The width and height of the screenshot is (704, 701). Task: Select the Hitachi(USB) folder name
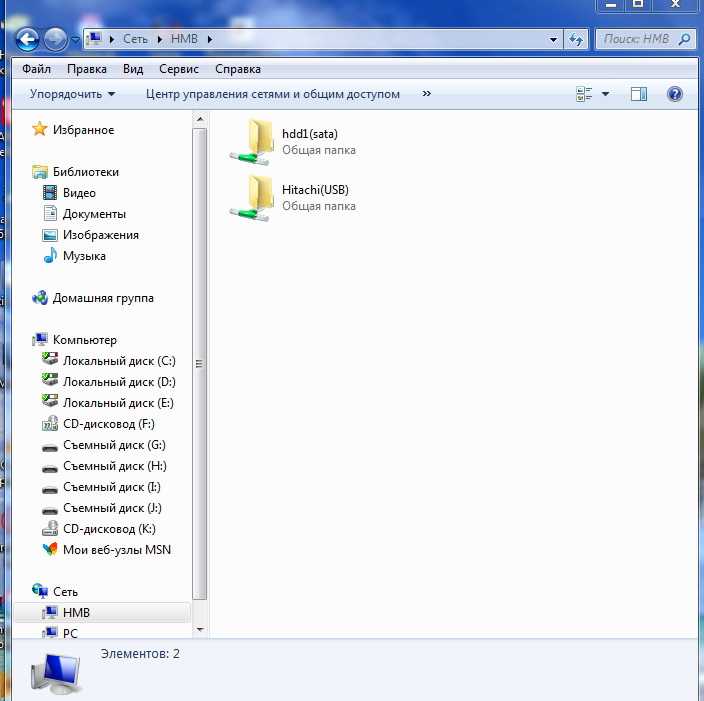coord(315,190)
